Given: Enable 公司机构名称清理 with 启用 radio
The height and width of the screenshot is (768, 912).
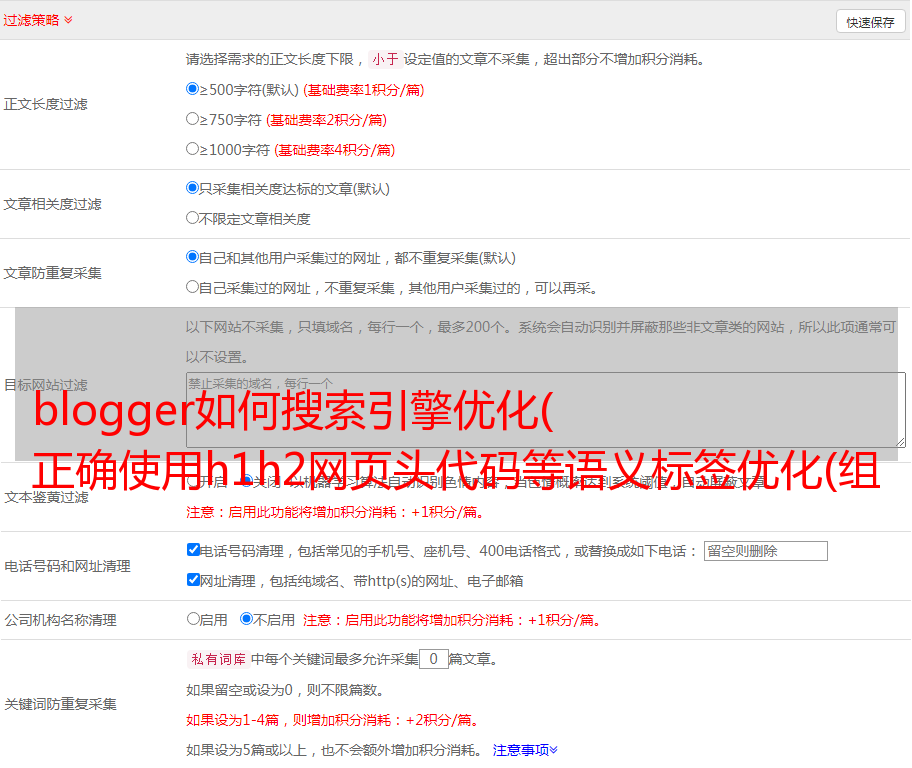Looking at the screenshot, I should click(x=193, y=619).
